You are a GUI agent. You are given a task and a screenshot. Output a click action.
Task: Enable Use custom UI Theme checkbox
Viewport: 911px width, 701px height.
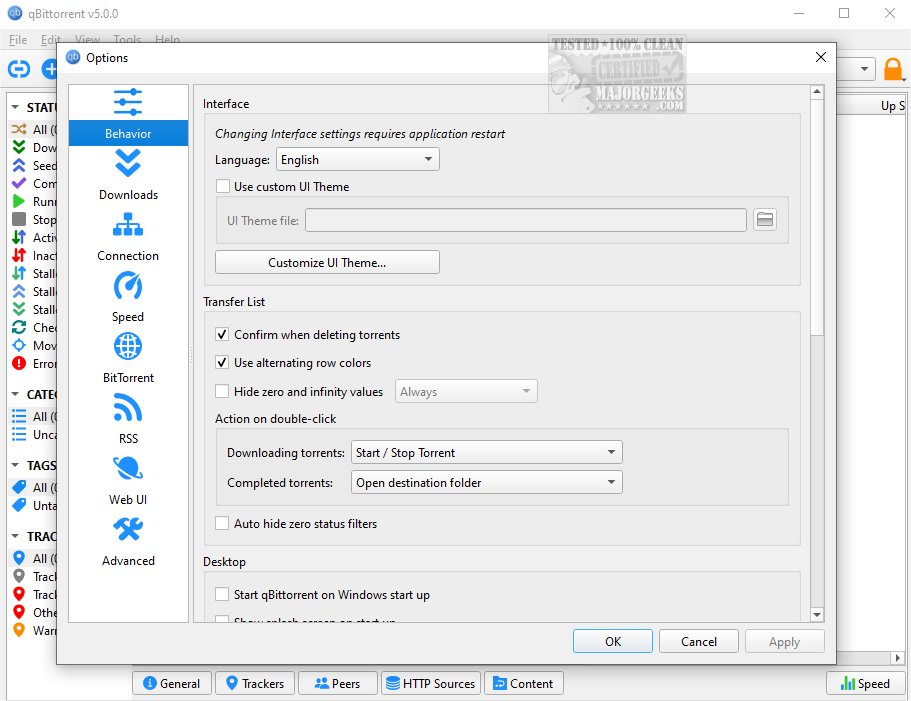(222, 186)
